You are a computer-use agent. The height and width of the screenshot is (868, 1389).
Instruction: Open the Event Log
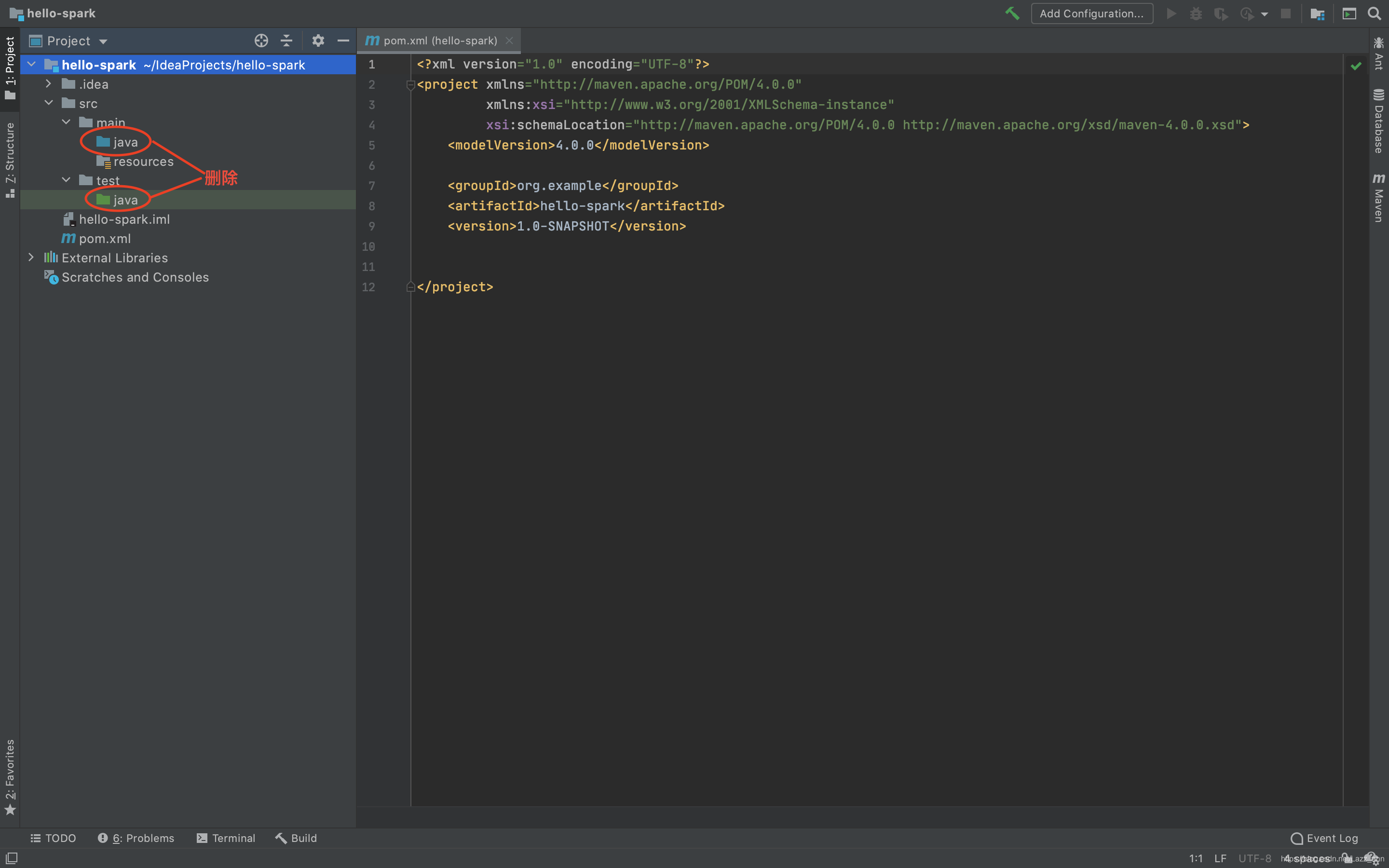pos(1324,838)
